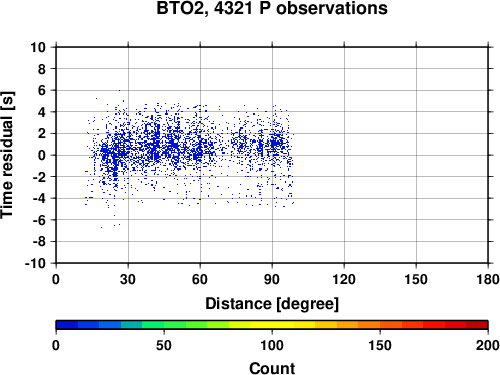Screen dimensions: 500x375
Task: Click the 'Time residual [s]' axis label
Action: coord(7,155)
